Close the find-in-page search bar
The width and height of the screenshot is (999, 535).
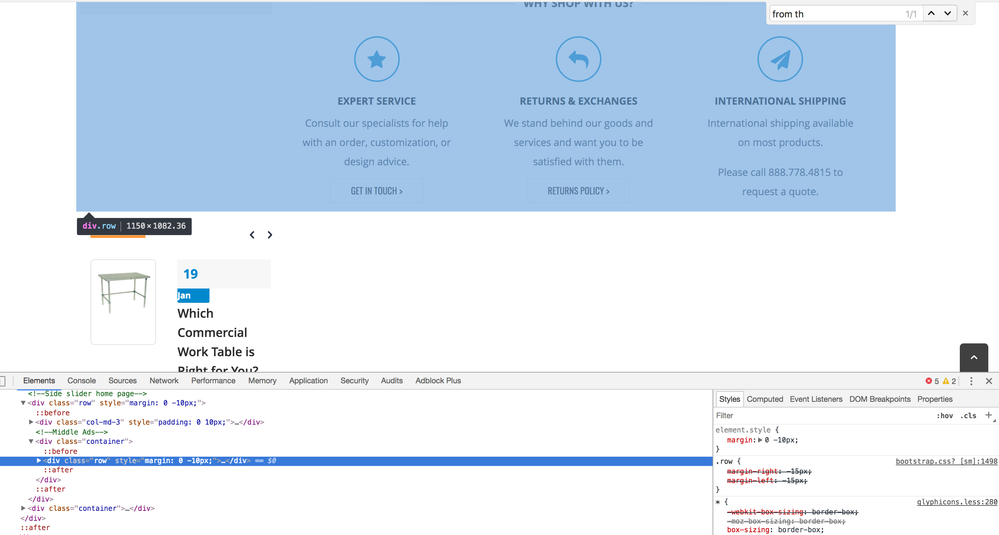coord(965,14)
